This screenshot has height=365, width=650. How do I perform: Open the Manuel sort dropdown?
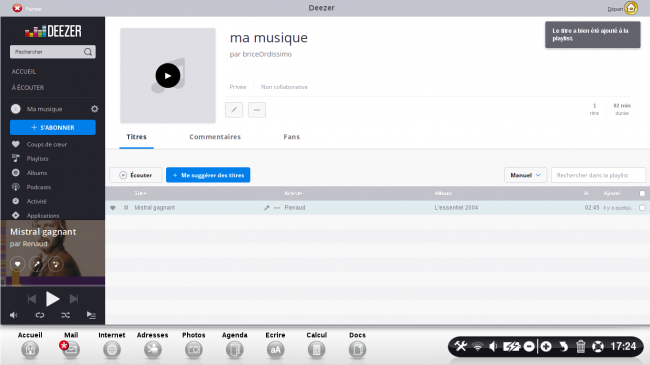[526, 175]
